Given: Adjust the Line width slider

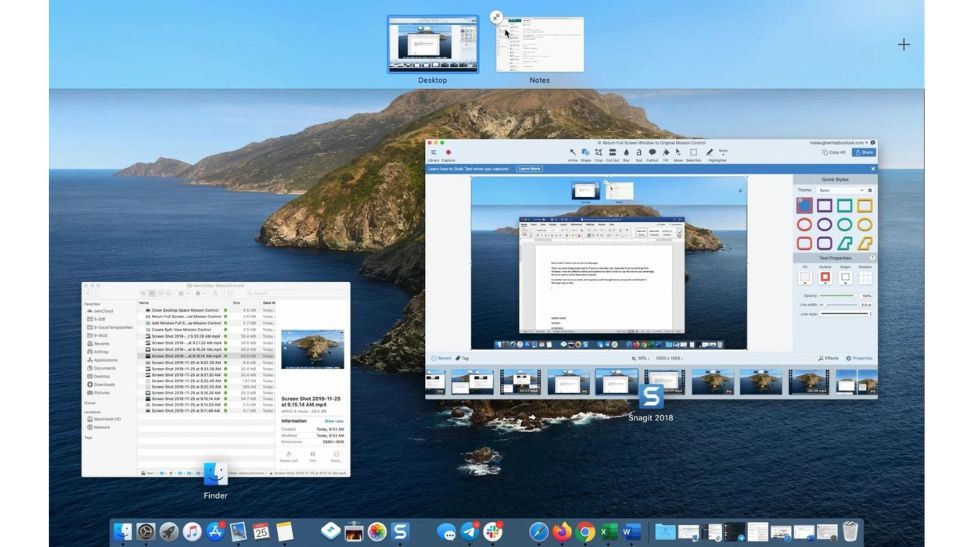Looking at the screenshot, I should 838,305.
